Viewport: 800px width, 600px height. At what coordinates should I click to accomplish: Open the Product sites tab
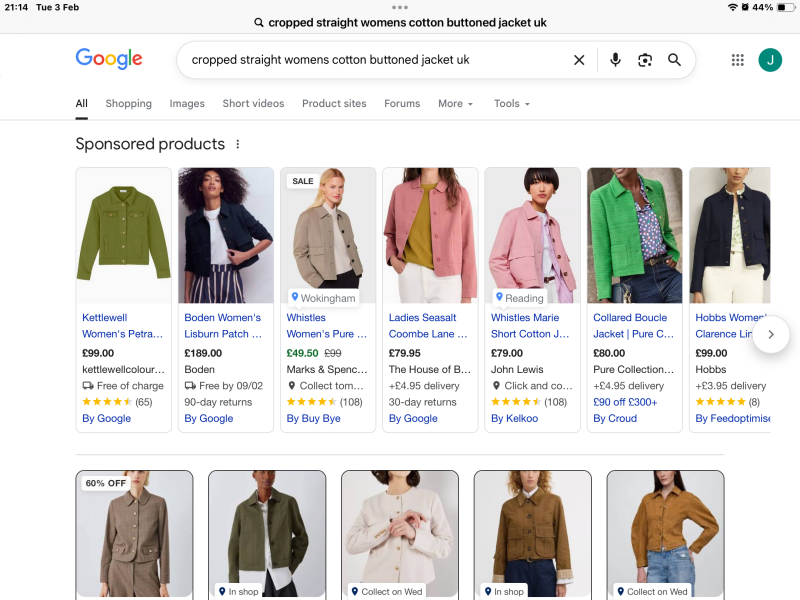pos(334,104)
